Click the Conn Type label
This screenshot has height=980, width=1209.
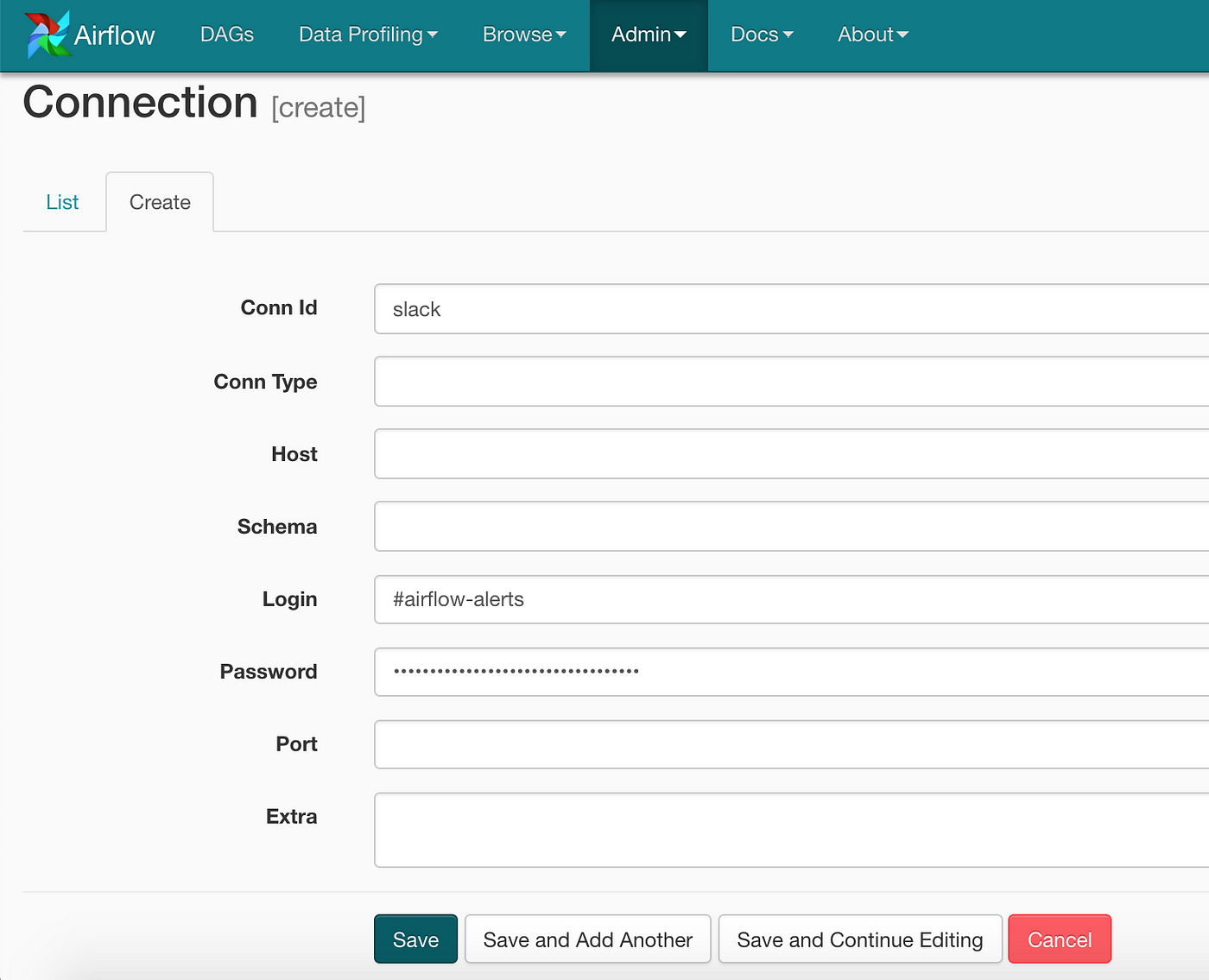pos(265,382)
